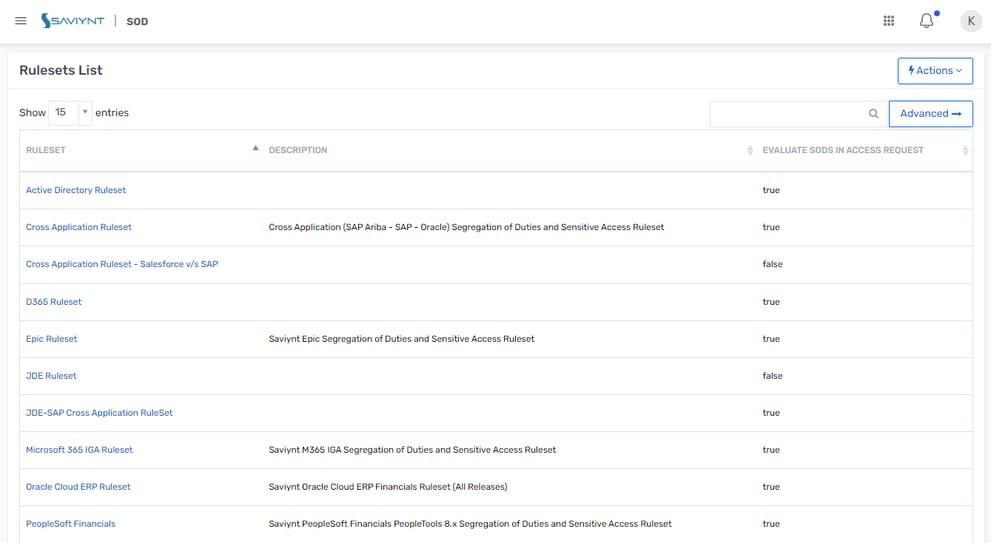Click 'true' in the Active Directory Ruleset row
This screenshot has width=991, height=543.
[x=771, y=190]
